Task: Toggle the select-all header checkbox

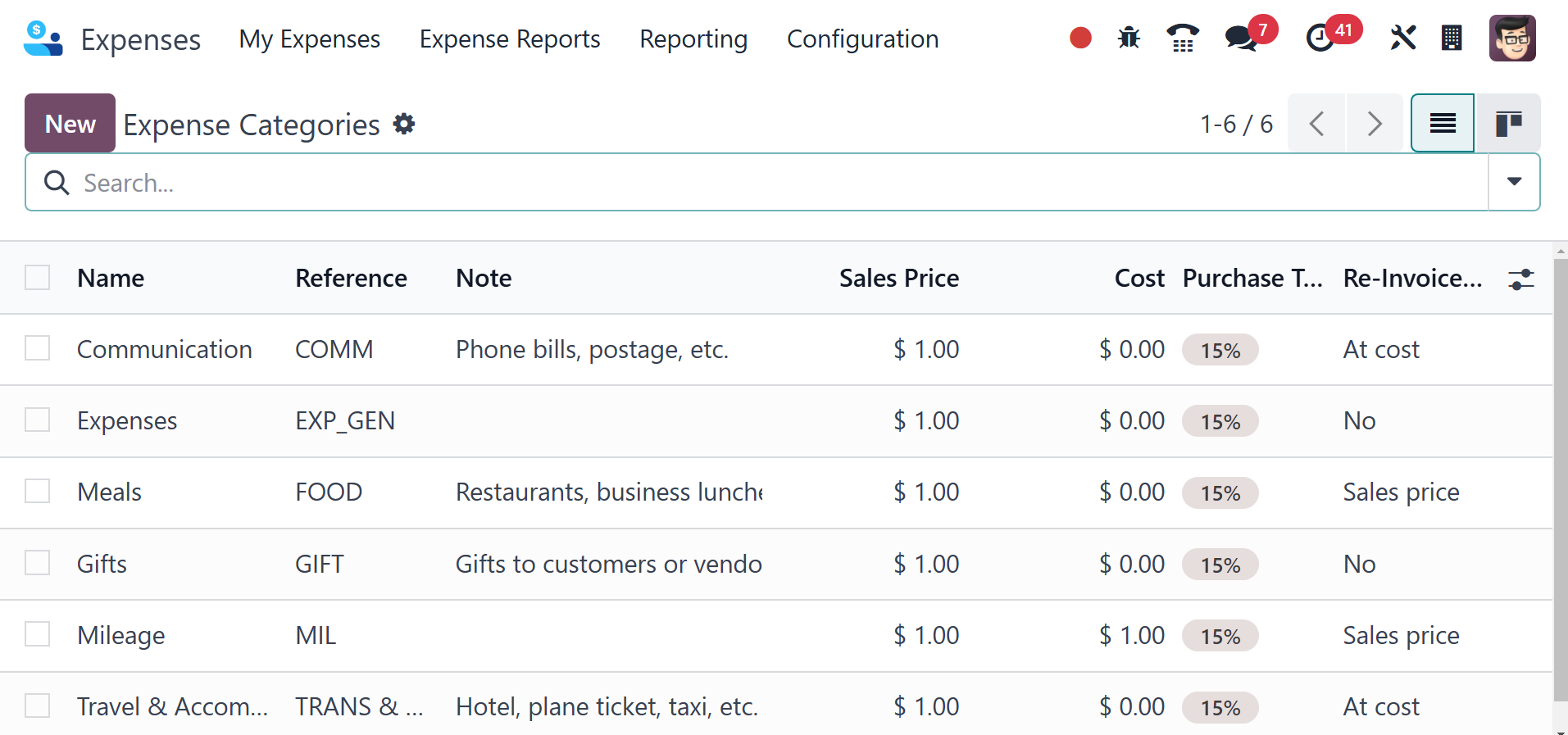Action: point(38,278)
